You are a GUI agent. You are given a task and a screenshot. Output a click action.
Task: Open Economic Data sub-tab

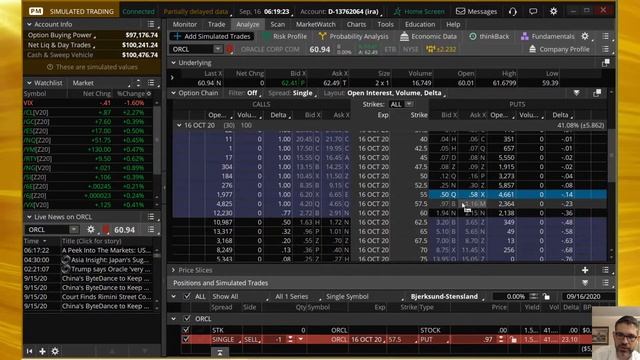pyautogui.click(x=429, y=36)
